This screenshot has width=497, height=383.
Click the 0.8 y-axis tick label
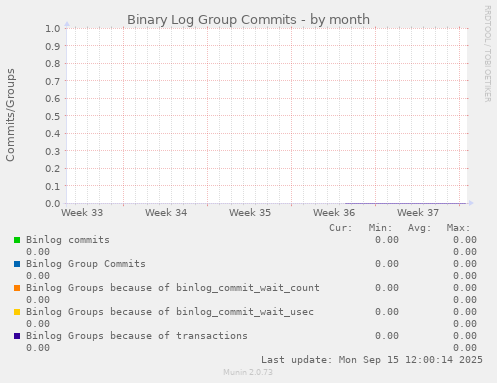tap(53, 63)
